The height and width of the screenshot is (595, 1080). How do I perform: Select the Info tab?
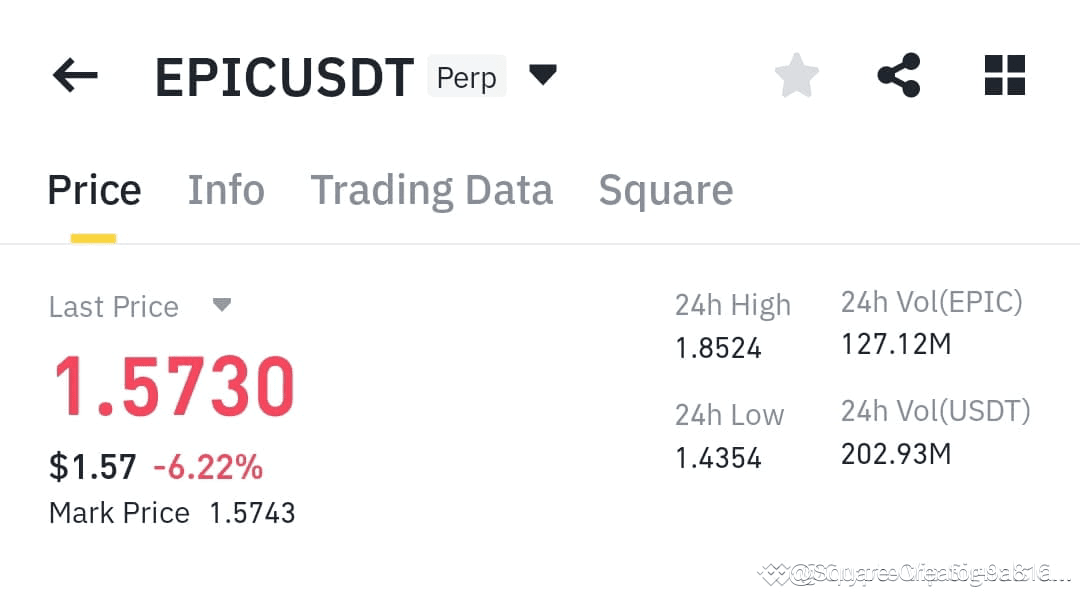[226, 189]
